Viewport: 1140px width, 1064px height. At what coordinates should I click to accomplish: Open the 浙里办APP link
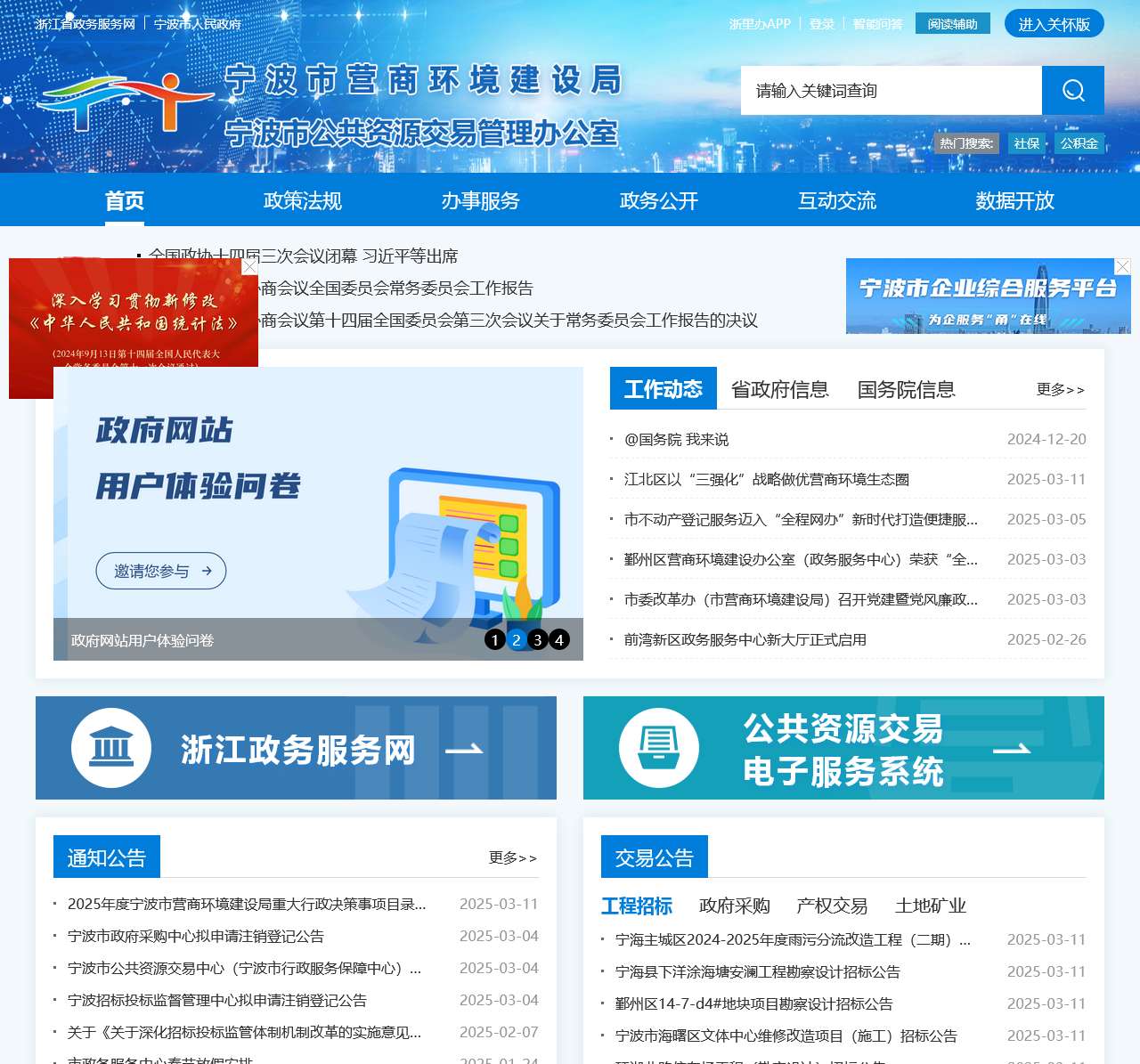point(760,24)
